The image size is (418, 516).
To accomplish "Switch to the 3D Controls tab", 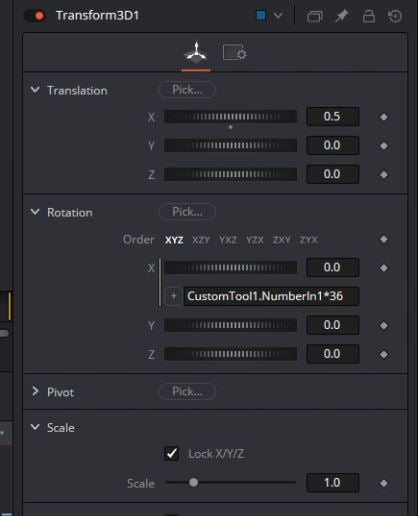I will coord(196,53).
